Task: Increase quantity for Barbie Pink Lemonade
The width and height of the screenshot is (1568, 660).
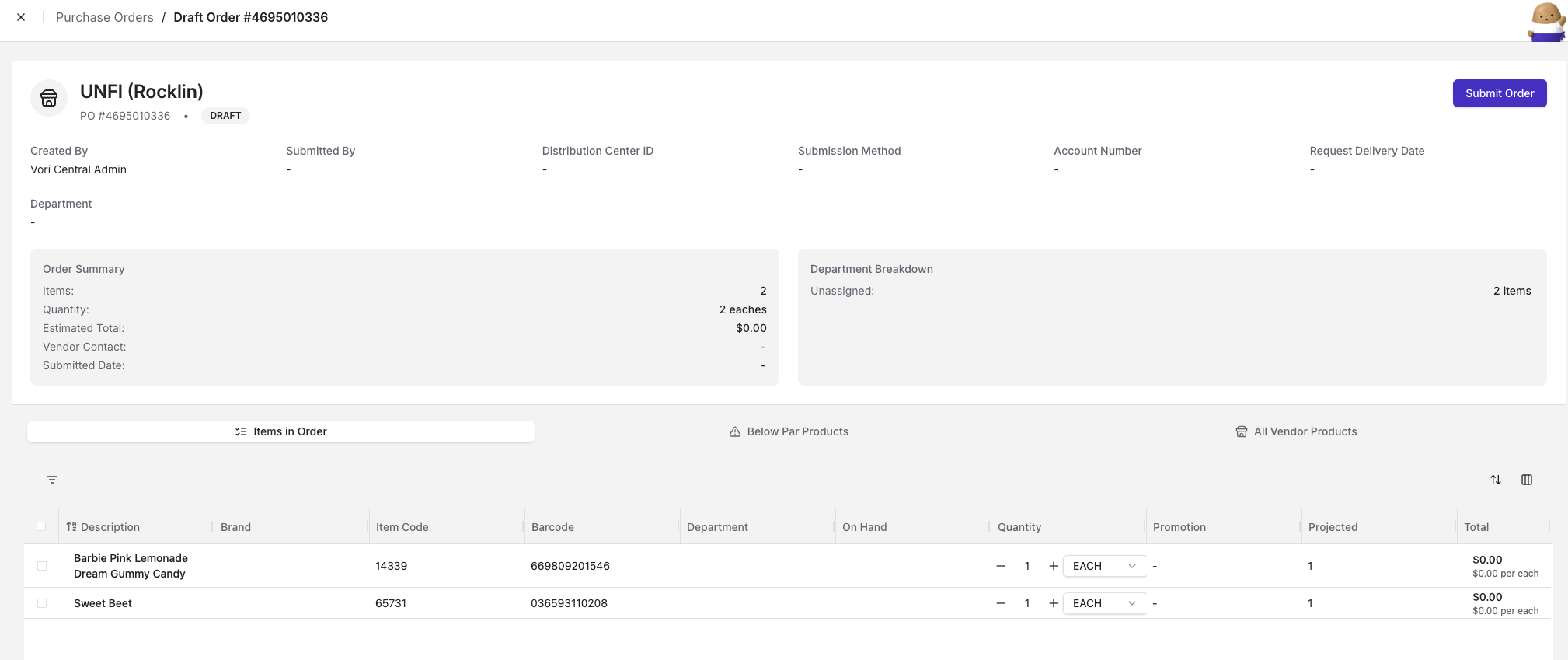Action: 1053,566
